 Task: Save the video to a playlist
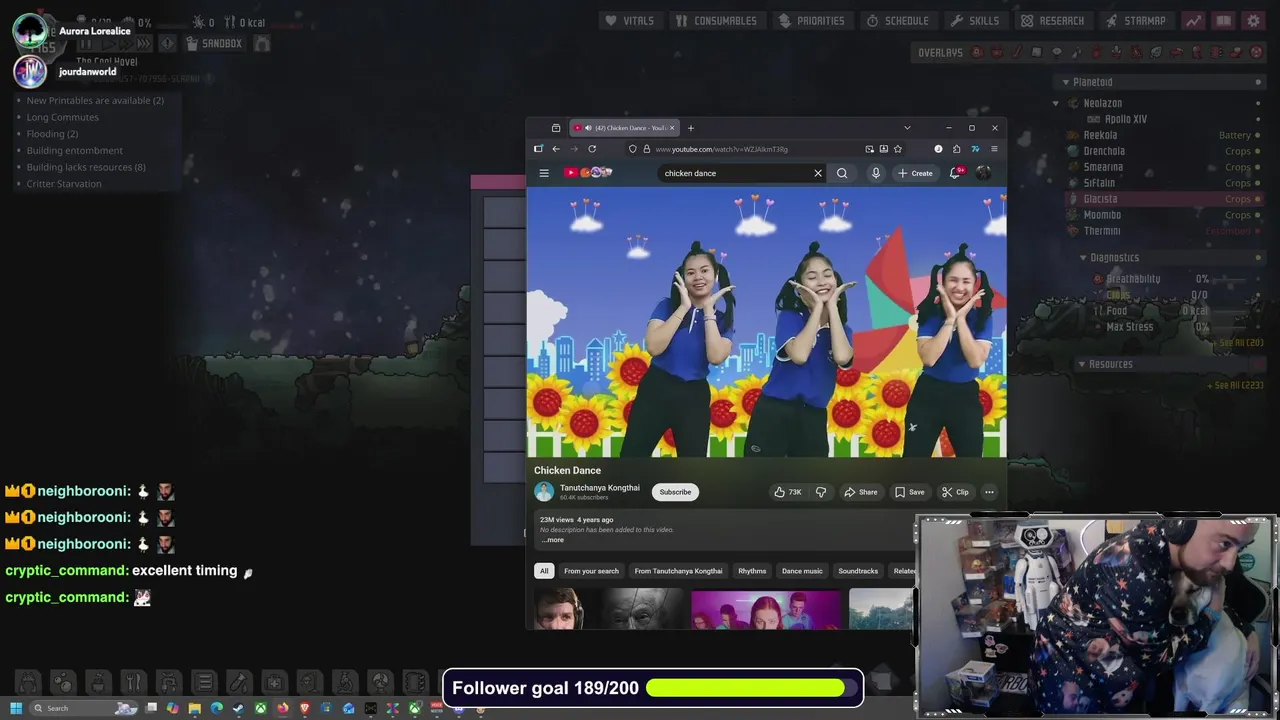click(x=909, y=492)
